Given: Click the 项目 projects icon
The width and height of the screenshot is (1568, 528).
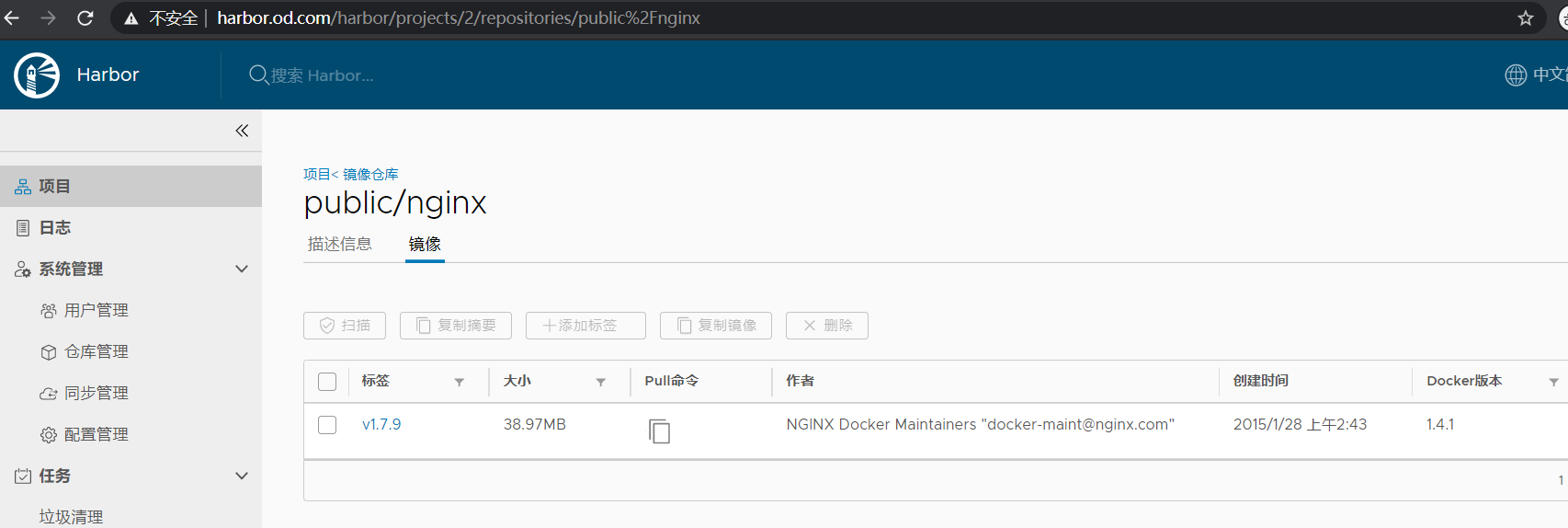Looking at the screenshot, I should click(x=23, y=187).
